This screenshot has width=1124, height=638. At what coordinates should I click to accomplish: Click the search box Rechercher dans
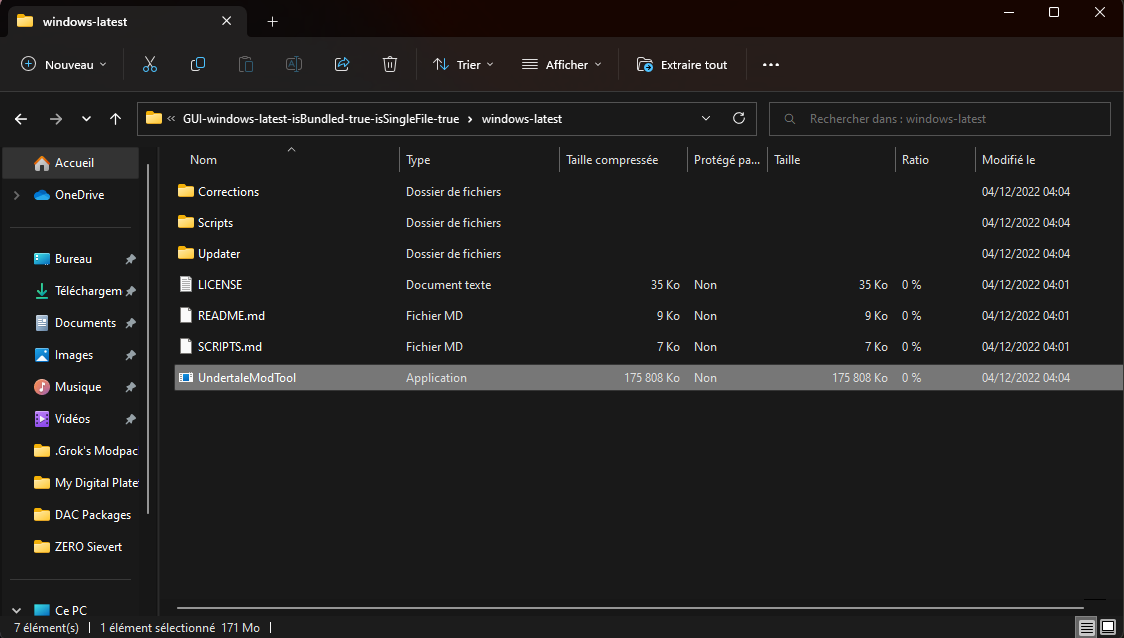939,119
